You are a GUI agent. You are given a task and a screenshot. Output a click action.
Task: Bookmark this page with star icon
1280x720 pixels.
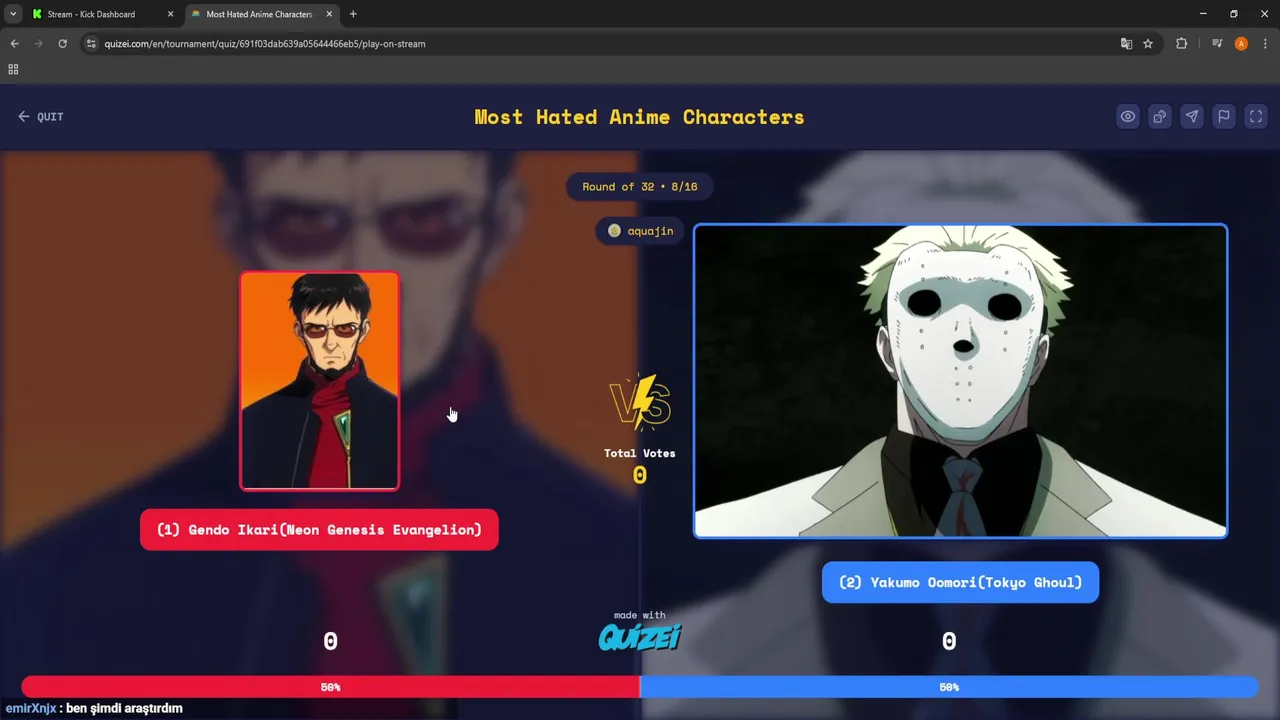[x=1148, y=44]
